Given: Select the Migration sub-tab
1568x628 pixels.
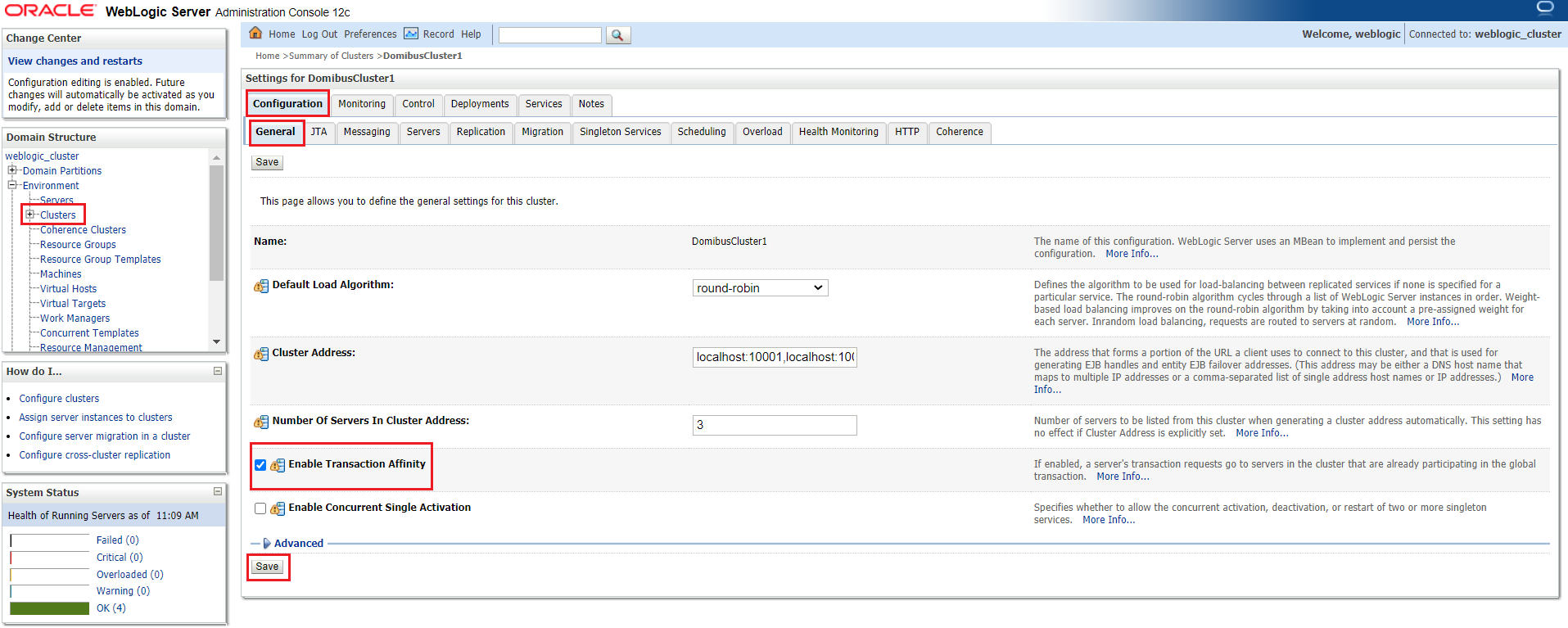Looking at the screenshot, I should (543, 132).
